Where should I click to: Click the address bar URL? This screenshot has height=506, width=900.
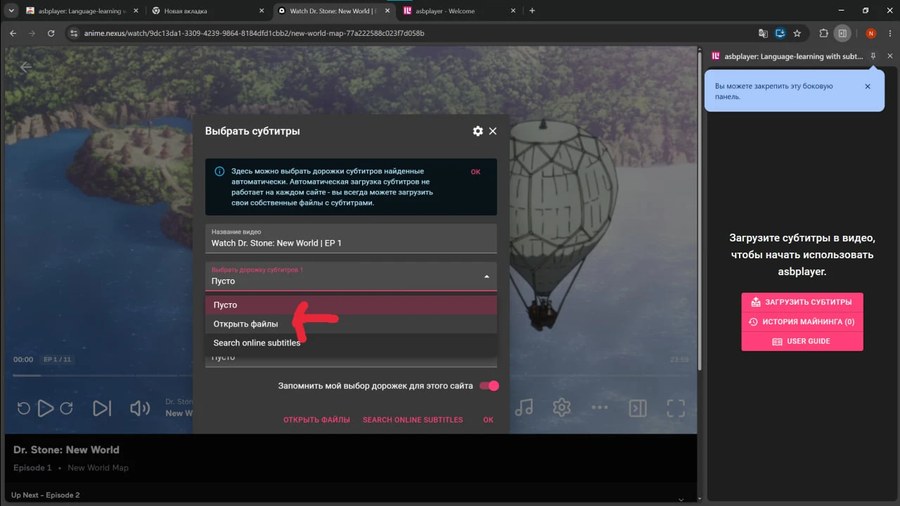[x=254, y=33]
